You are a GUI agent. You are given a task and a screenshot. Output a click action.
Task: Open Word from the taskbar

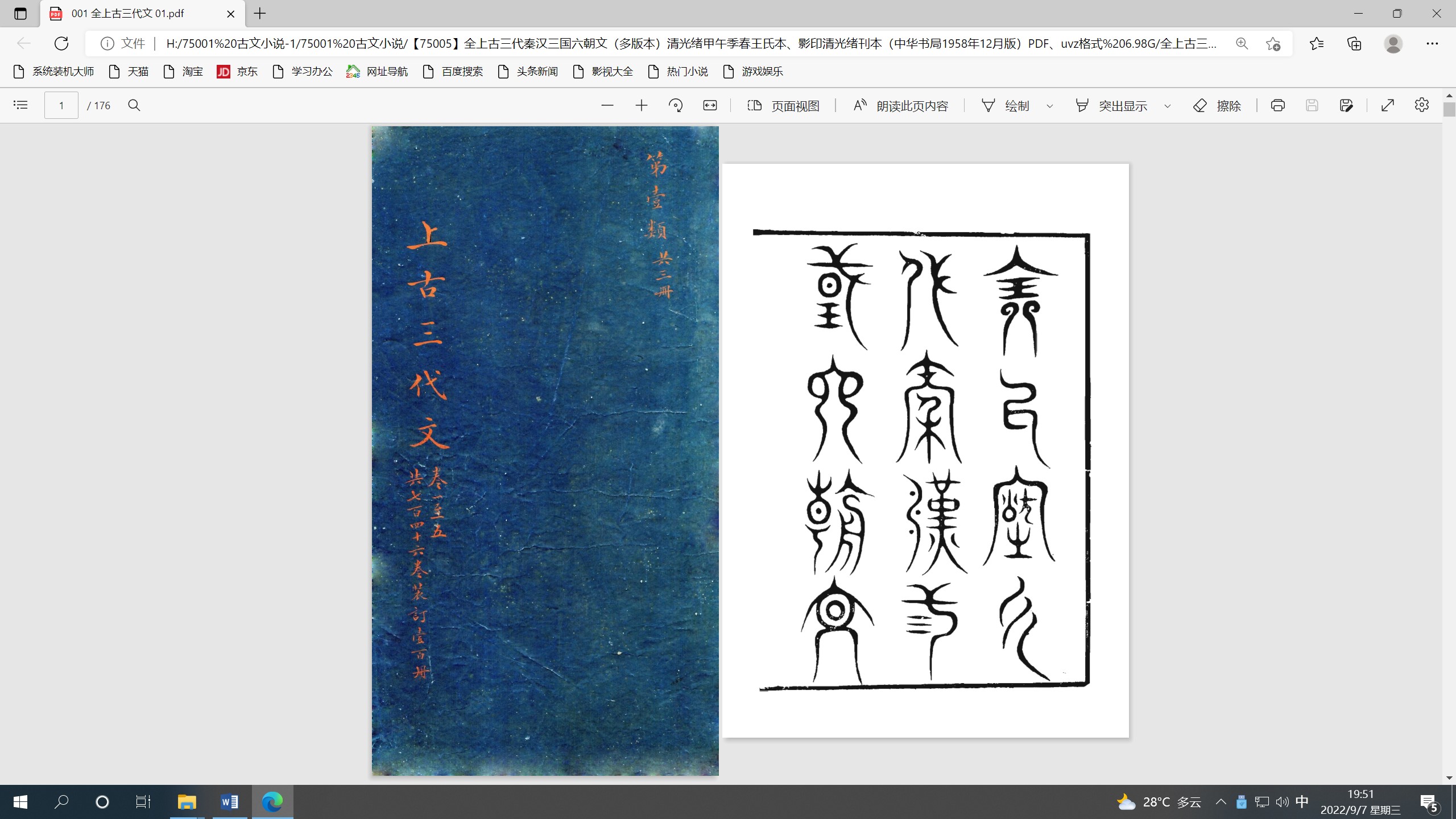pyautogui.click(x=230, y=802)
